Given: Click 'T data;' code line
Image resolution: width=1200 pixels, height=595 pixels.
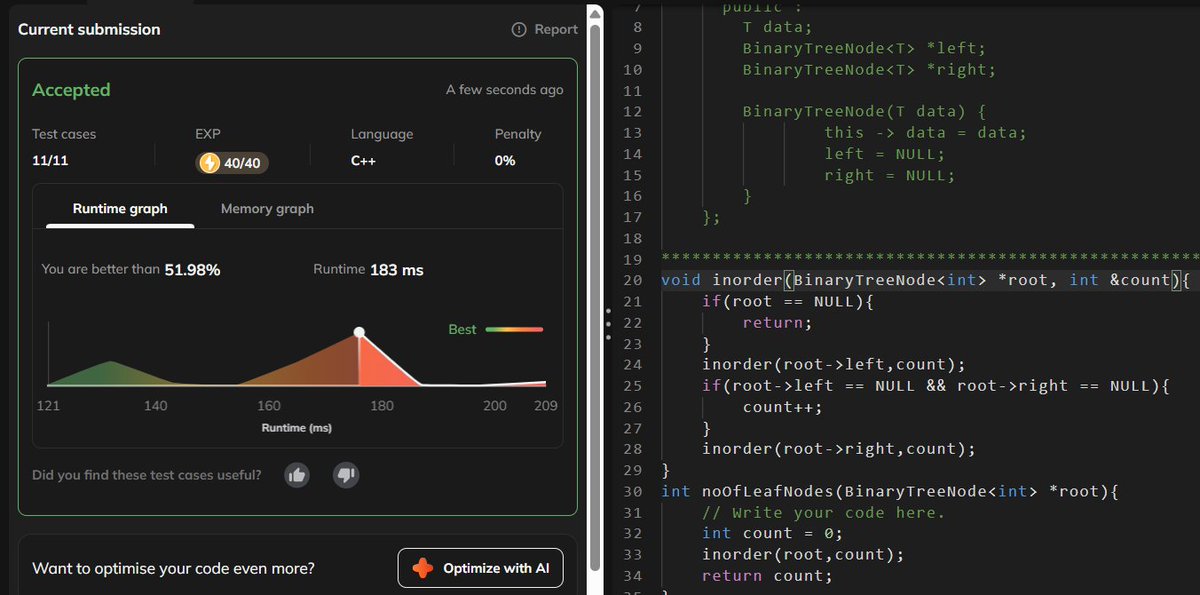Looking at the screenshot, I should point(777,27).
